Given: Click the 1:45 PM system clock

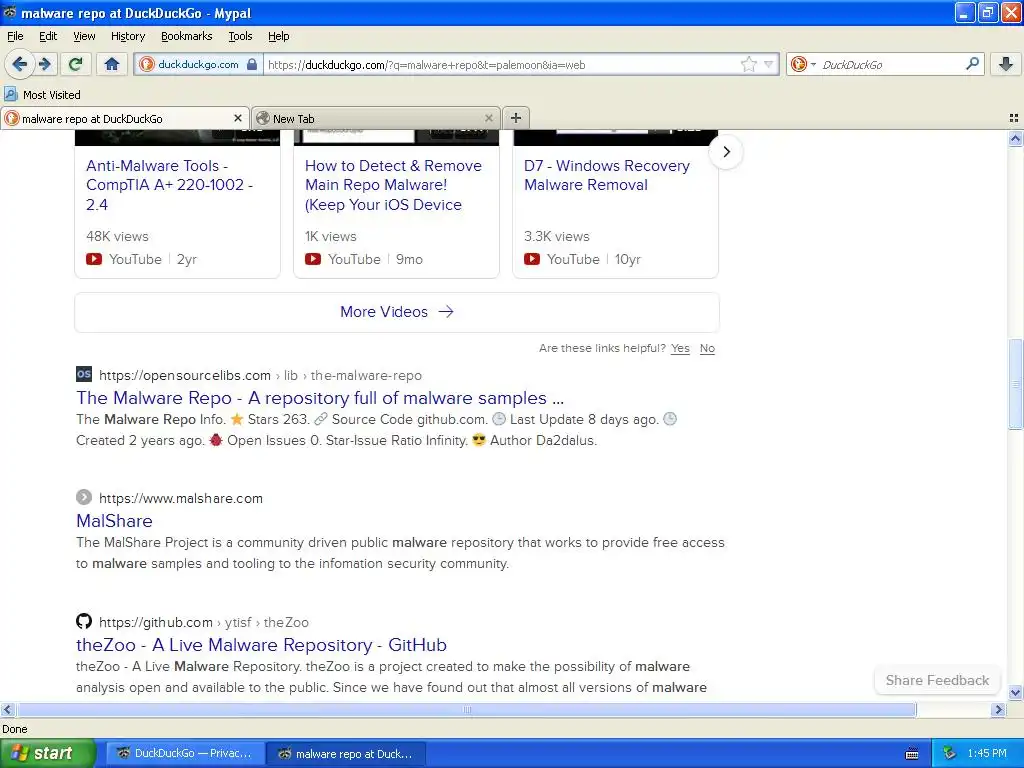Looking at the screenshot, I should click(987, 753).
